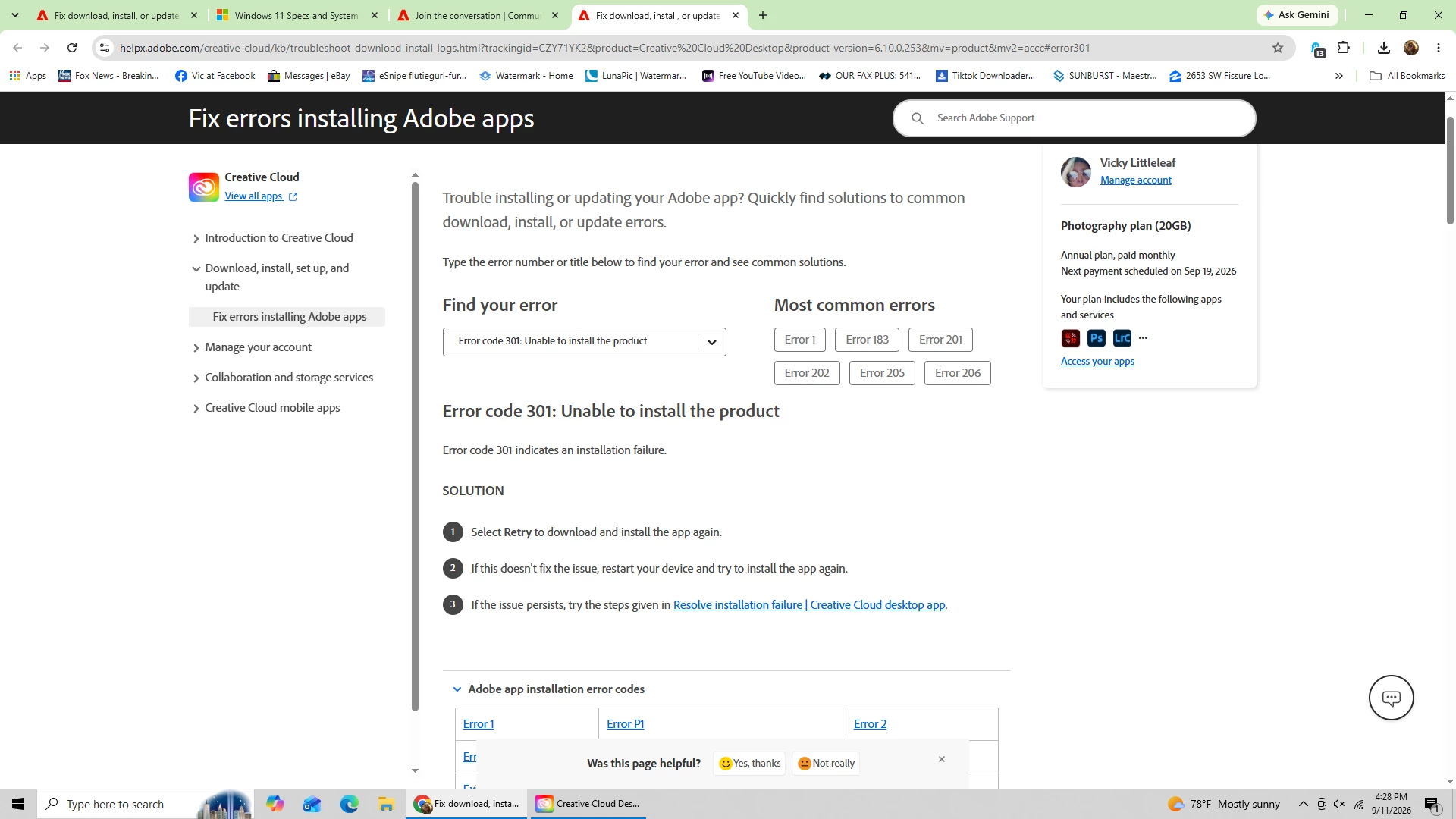Click the Lightroom Classic app icon

tap(1122, 338)
